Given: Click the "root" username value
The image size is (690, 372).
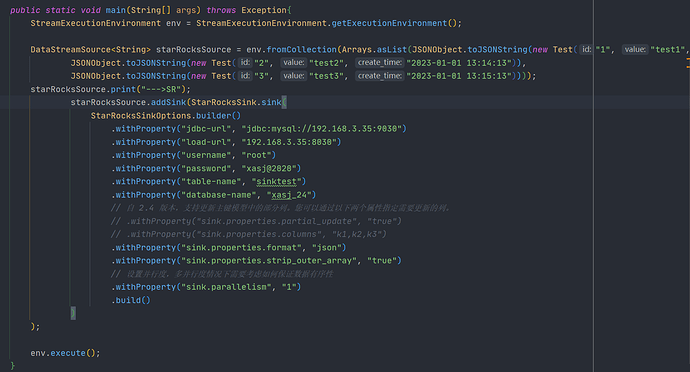Looking at the screenshot, I should click(257, 155).
